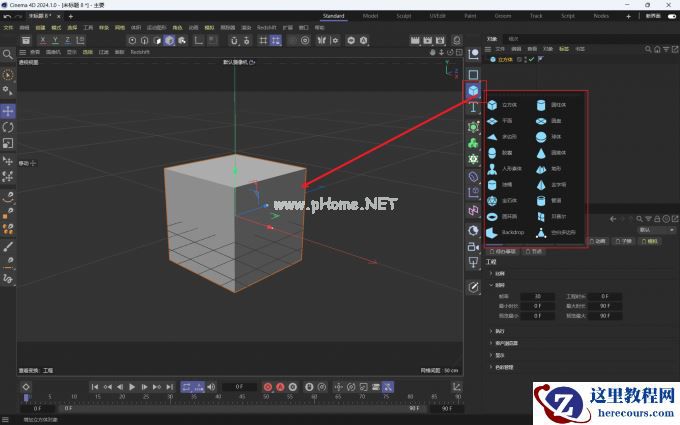
Task: Select the Scale tool in left toolbar
Action: tap(8, 143)
